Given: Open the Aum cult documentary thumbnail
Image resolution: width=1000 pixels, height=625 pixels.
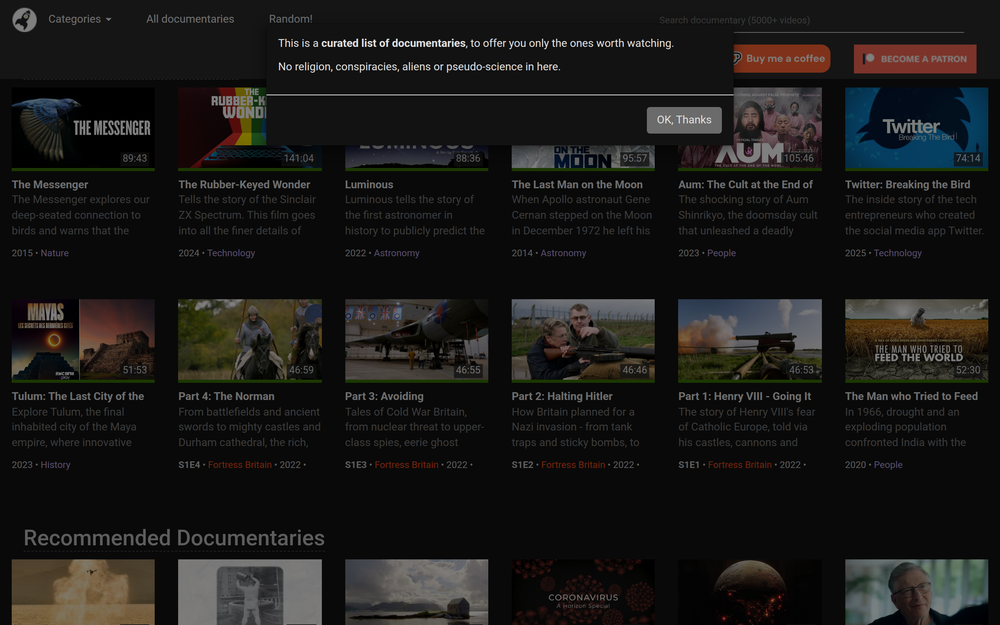Looking at the screenshot, I should click(x=777, y=128).
